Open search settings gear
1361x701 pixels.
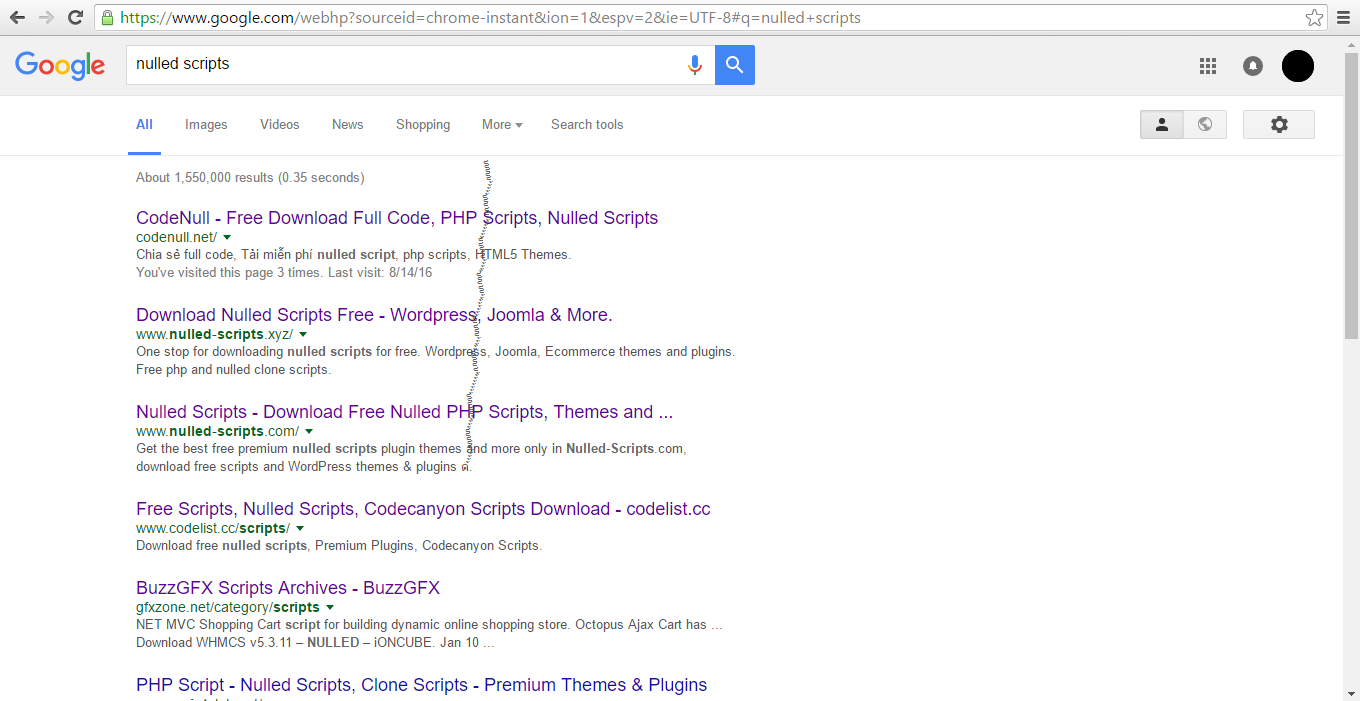point(1279,125)
